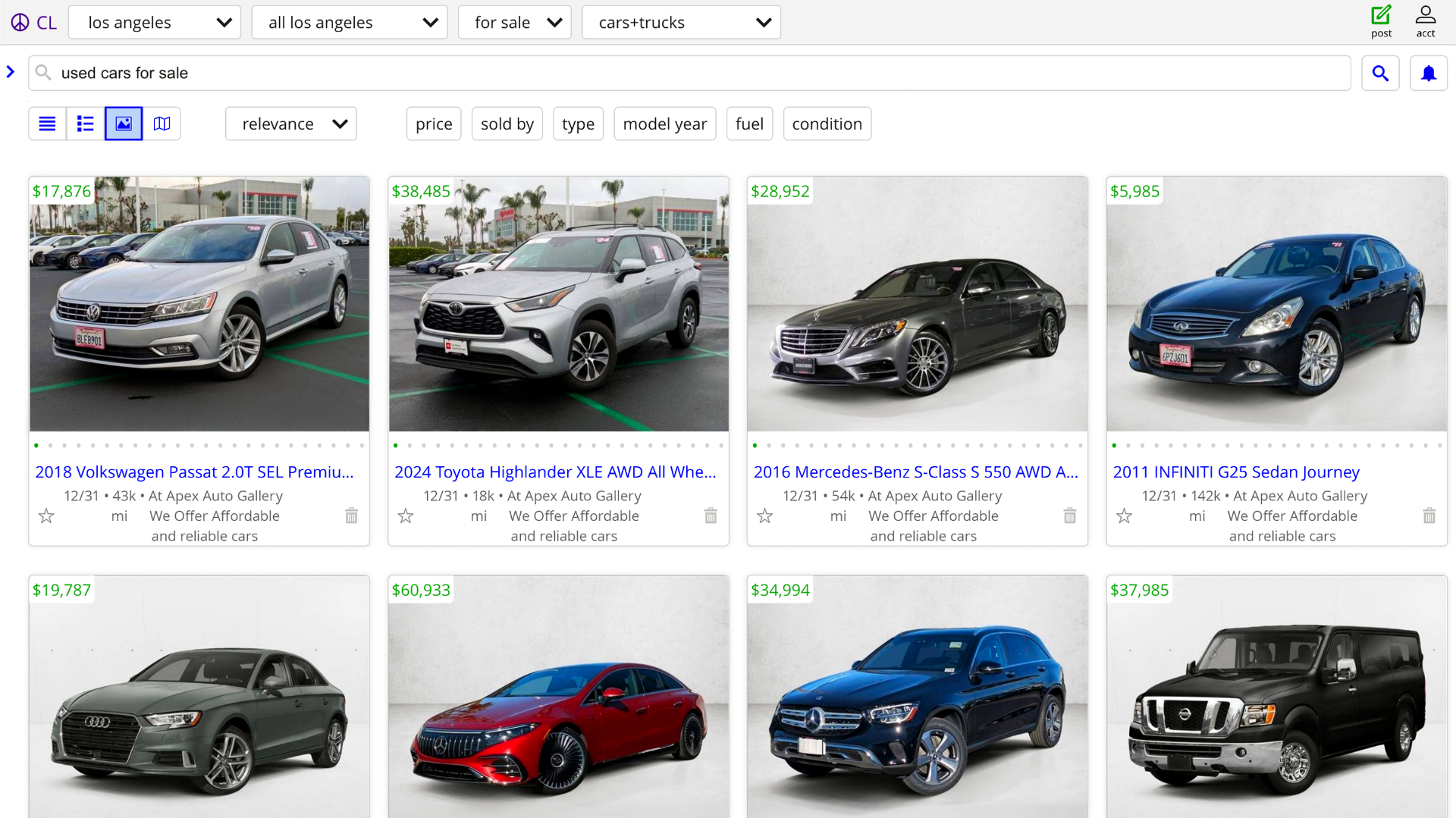The width and height of the screenshot is (1456, 818).
Task: Click the blue search magnifier button
Action: 1380,74
